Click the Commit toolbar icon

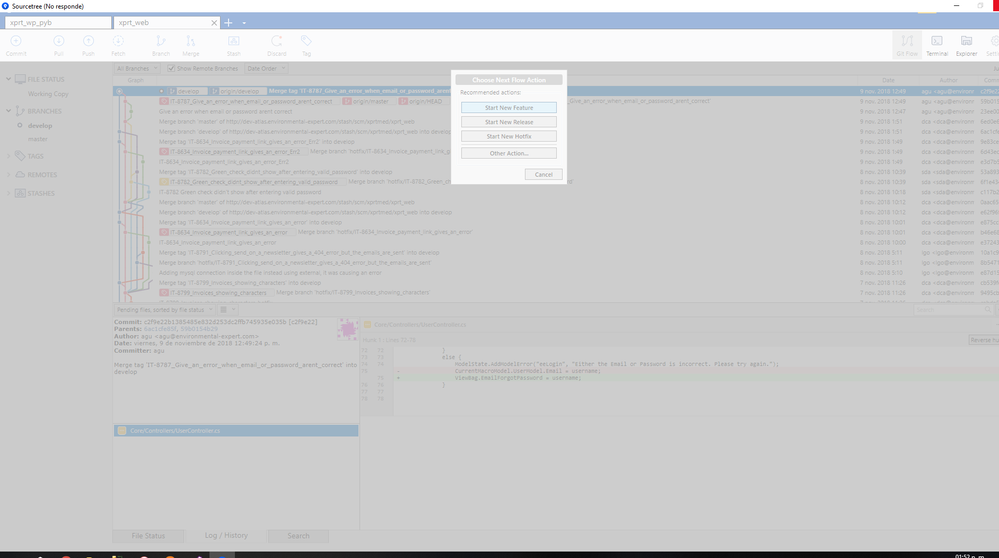tap(16, 45)
